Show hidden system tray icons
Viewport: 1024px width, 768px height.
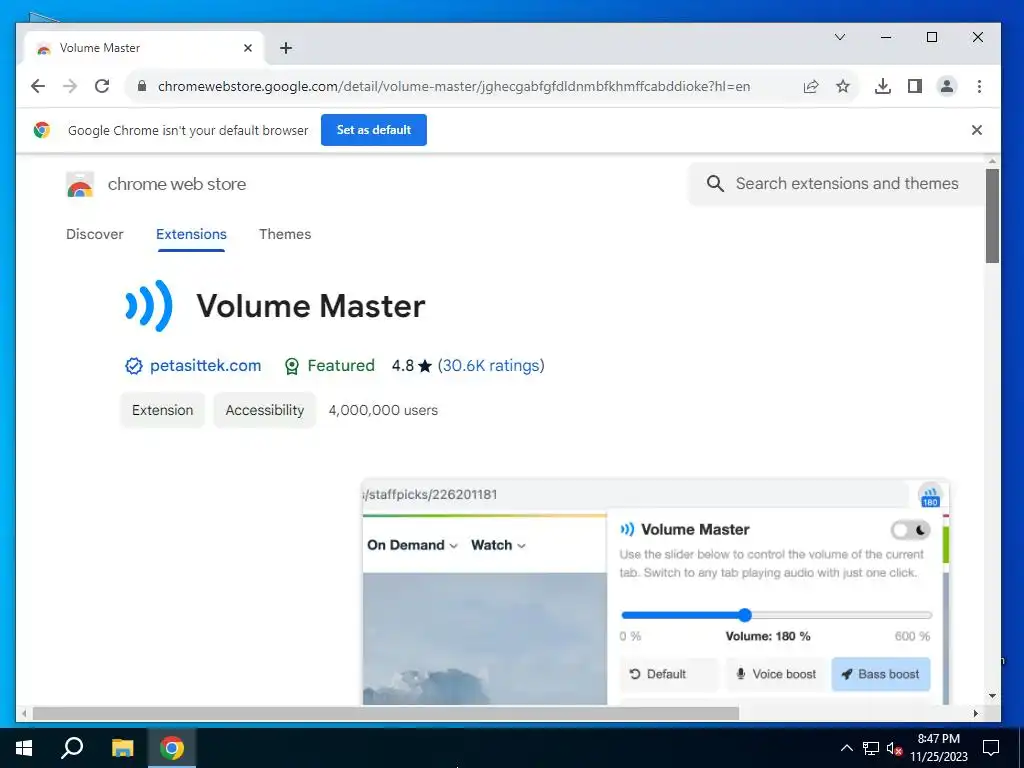click(x=846, y=748)
